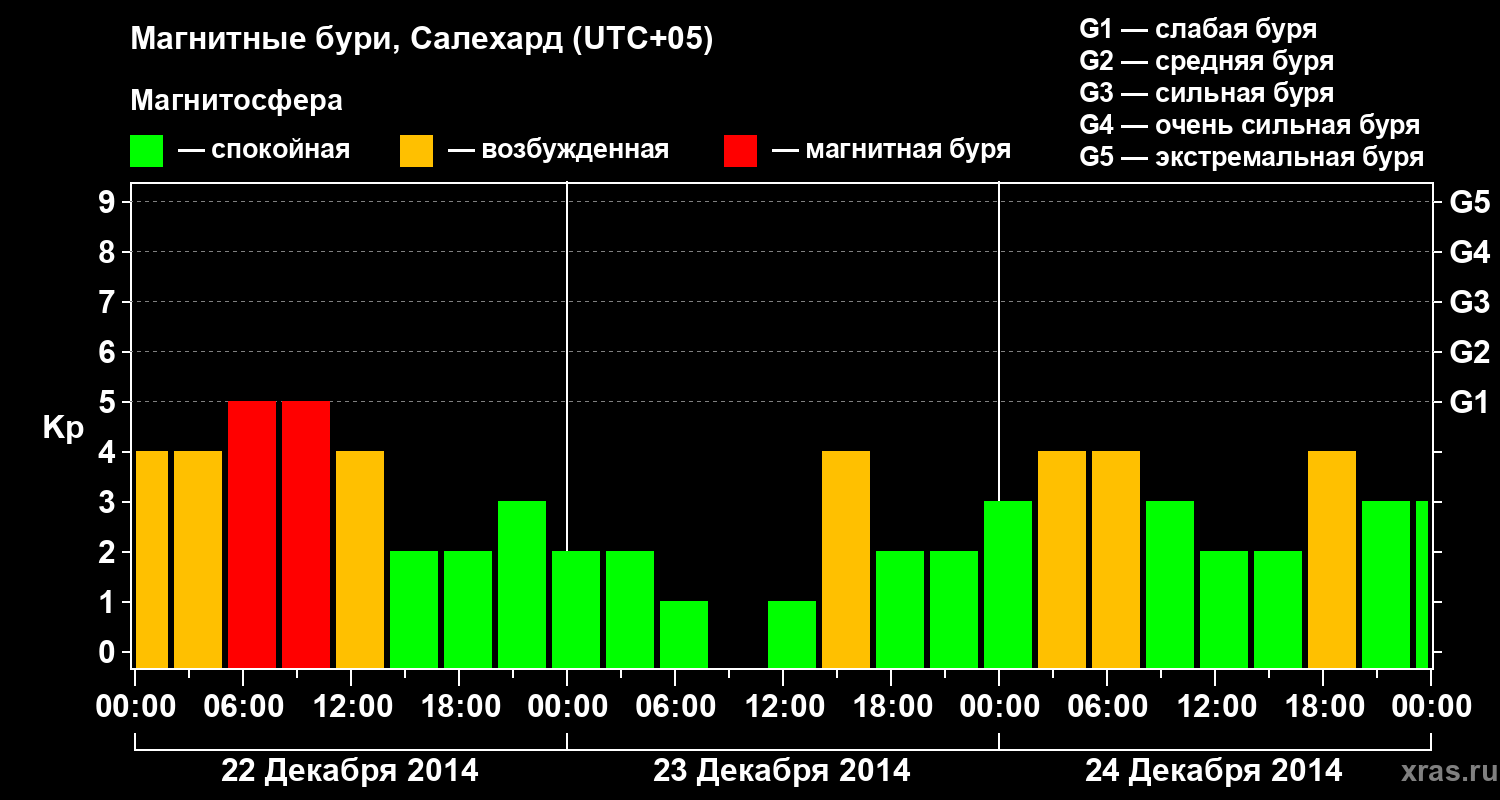The image size is (1500, 800).
Task: Click the '24 Декабря 2014' date label
Action: click(x=1214, y=771)
